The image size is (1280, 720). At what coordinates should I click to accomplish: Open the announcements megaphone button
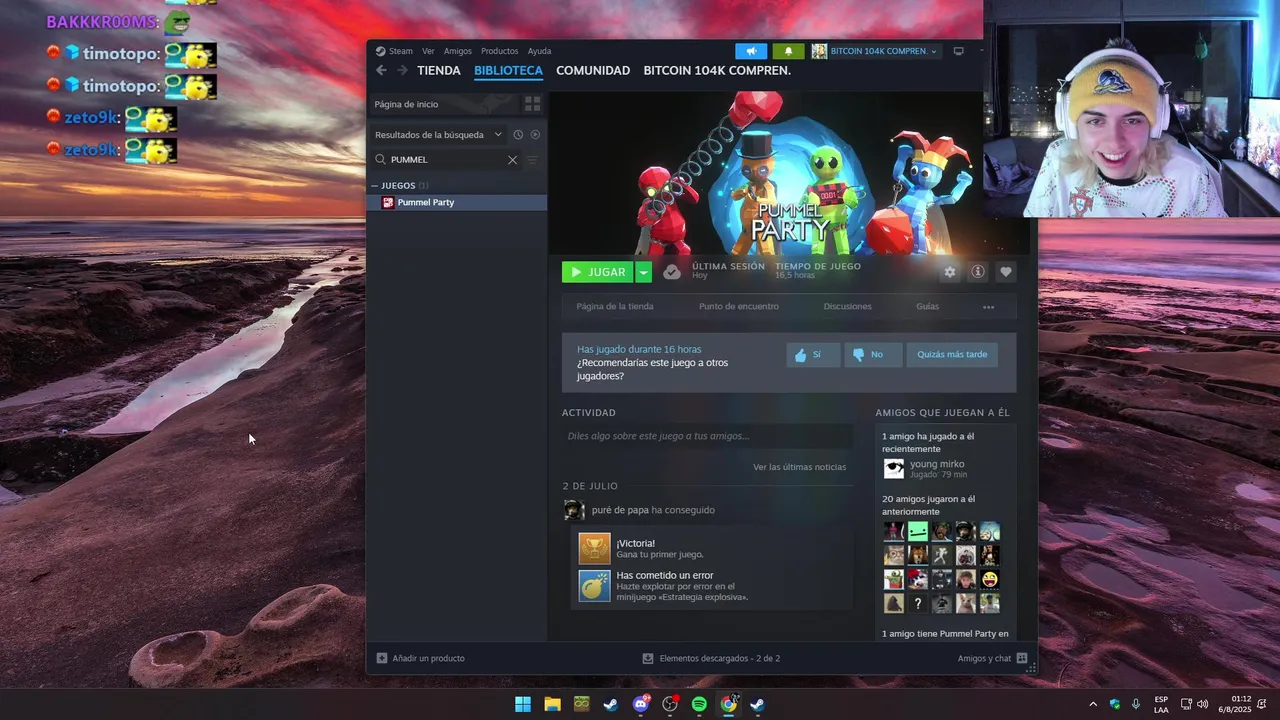[x=751, y=51]
